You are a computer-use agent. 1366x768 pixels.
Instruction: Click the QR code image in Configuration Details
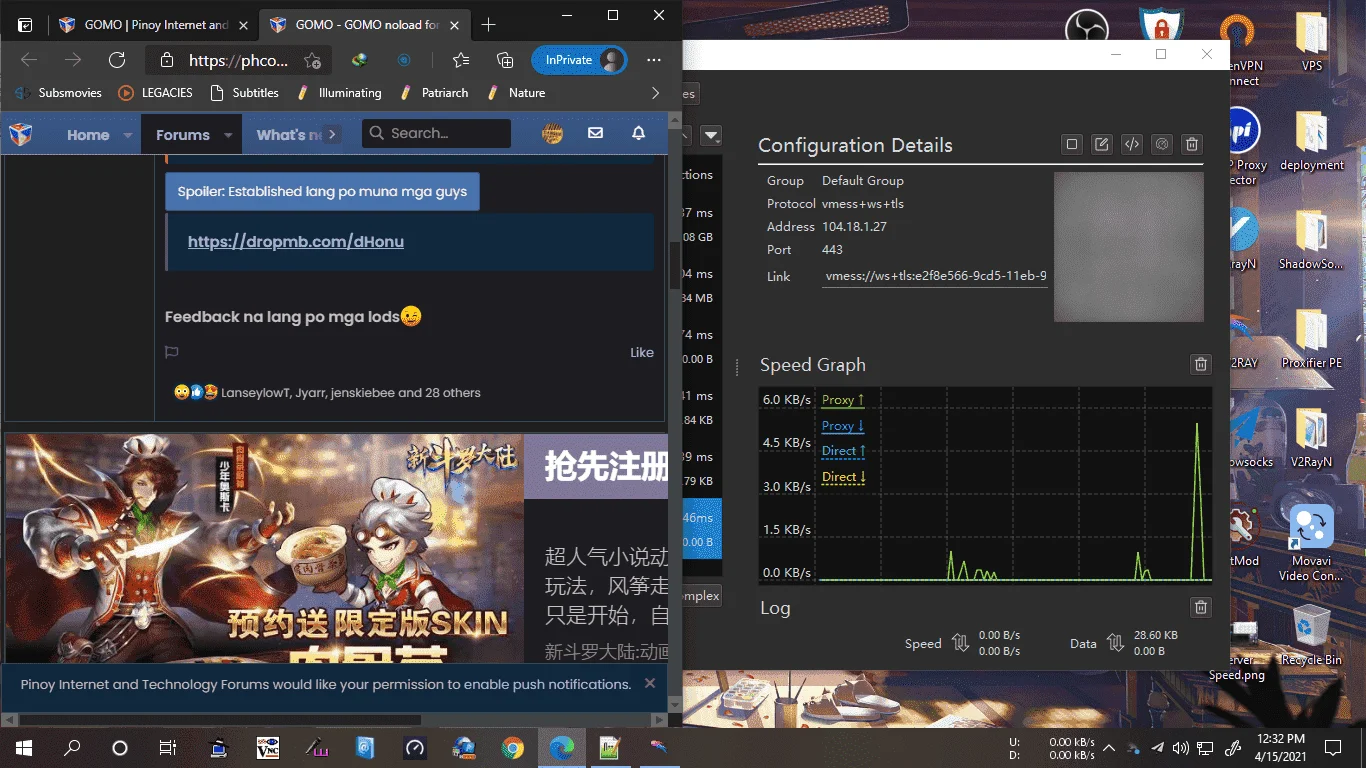tap(1129, 247)
